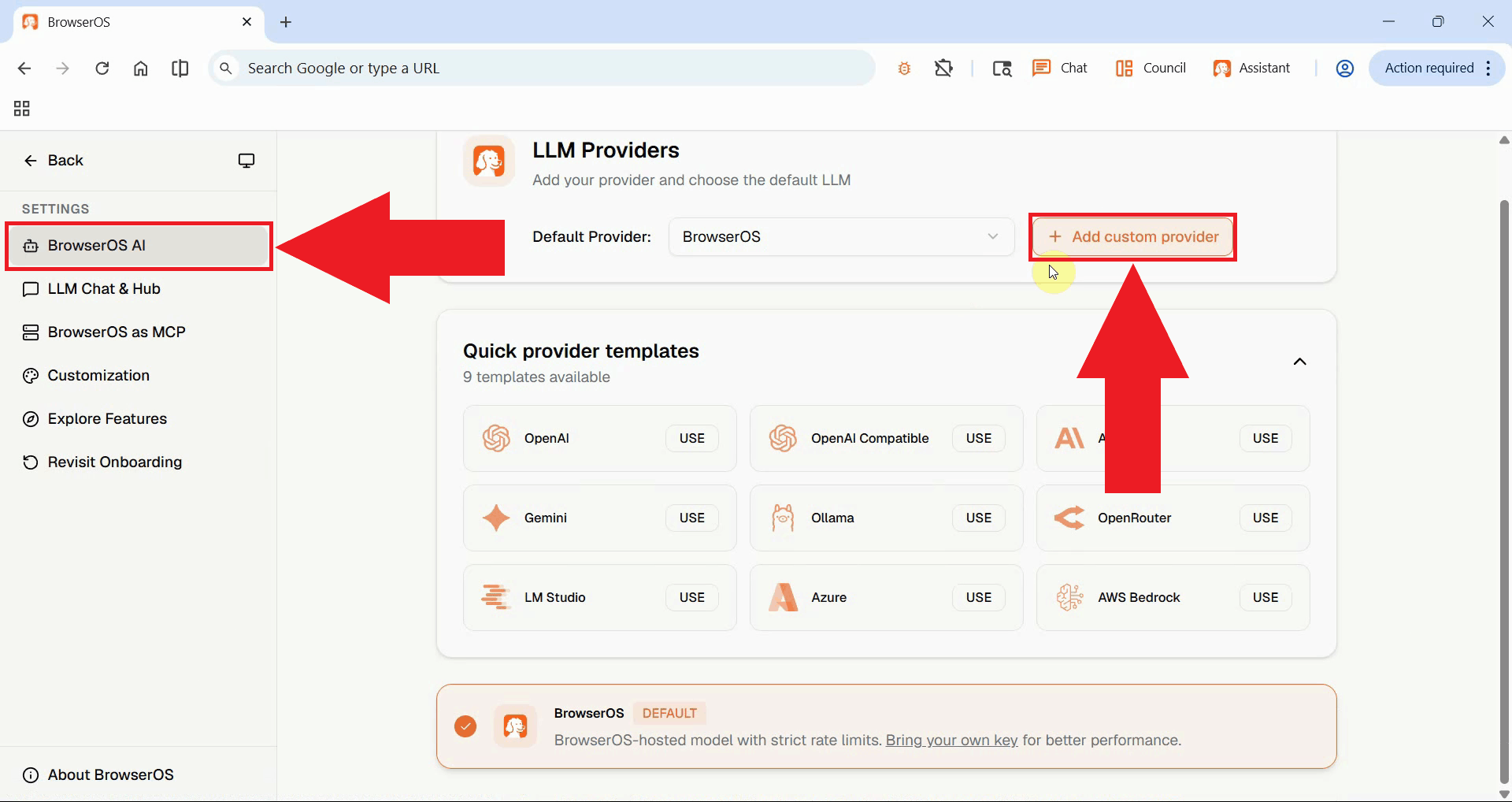The width and height of the screenshot is (1512, 802).
Task: Open the page search/reader icon
Action: pos(1001,69)
